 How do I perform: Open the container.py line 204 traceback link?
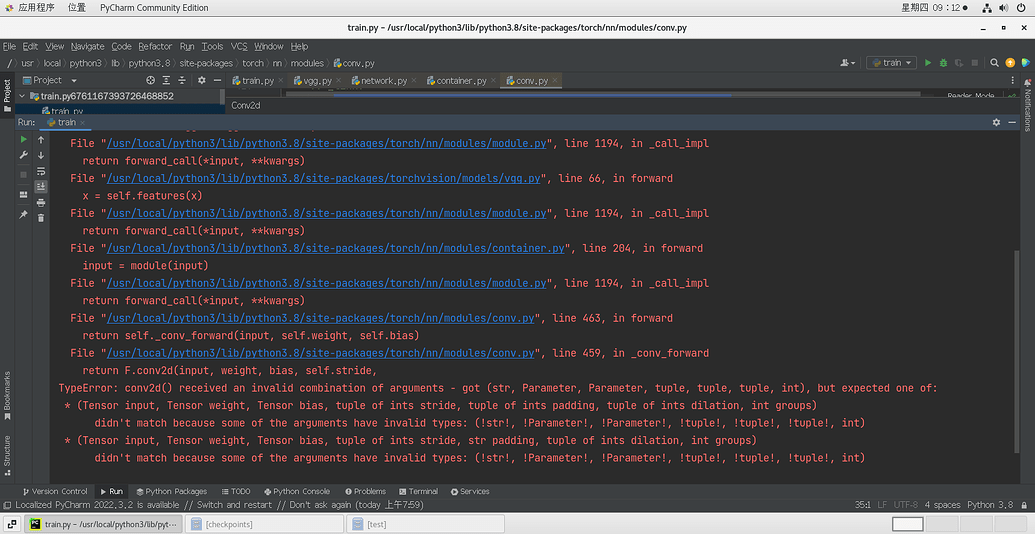pyautogui.click(x=335, y=248)
